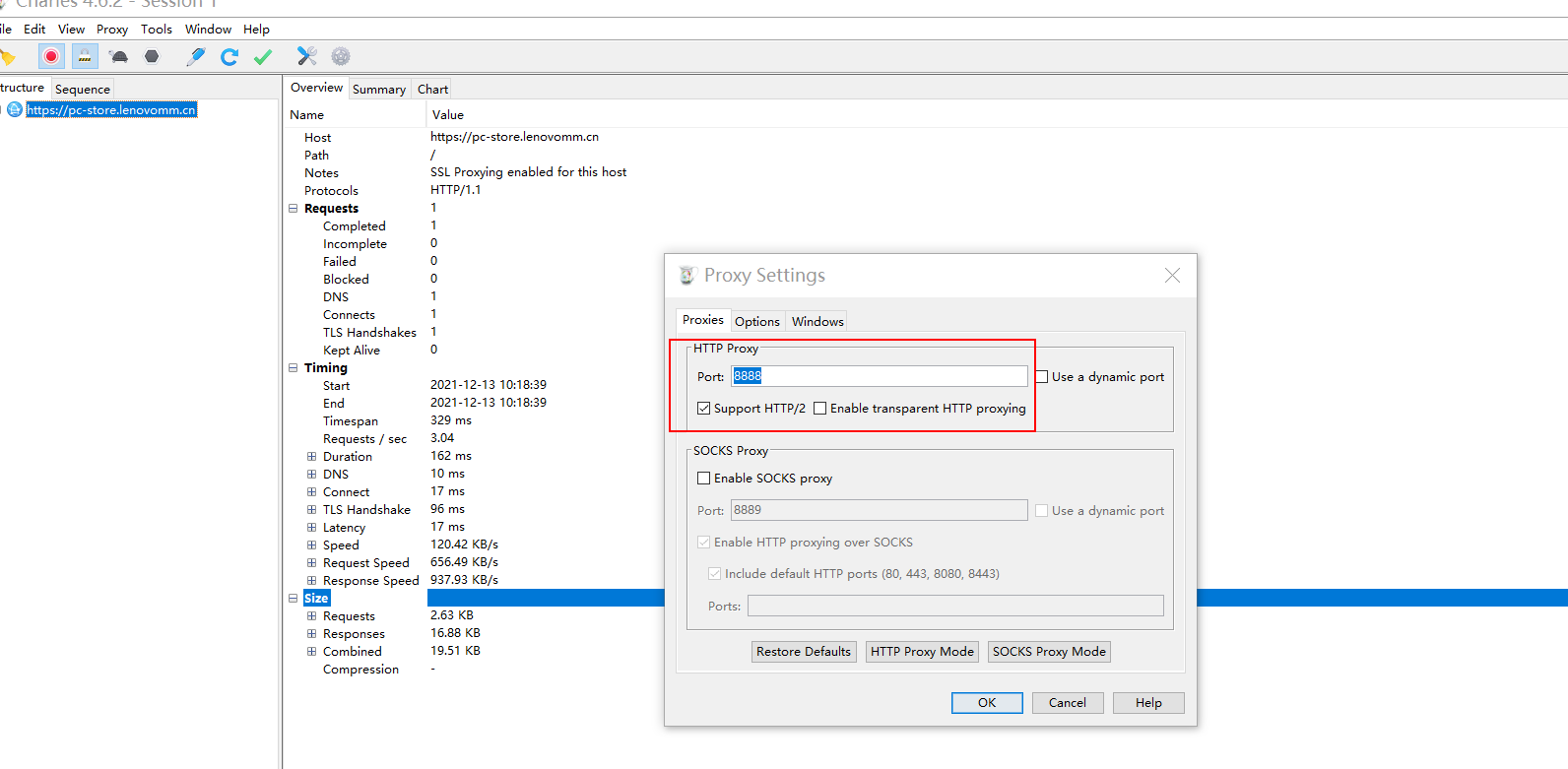
Task: Toggle breakpoints hexagon icon
Action: coord(152,56)
